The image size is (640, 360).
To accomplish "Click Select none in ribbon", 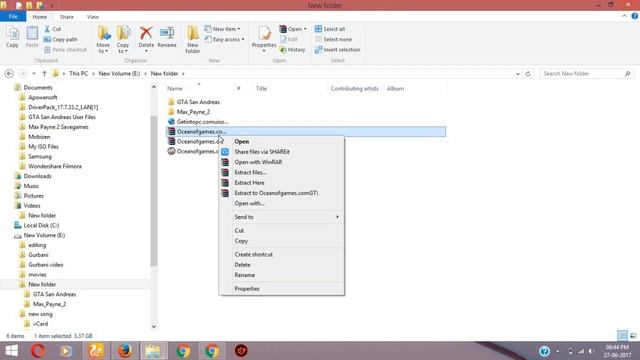I will 333,40.
